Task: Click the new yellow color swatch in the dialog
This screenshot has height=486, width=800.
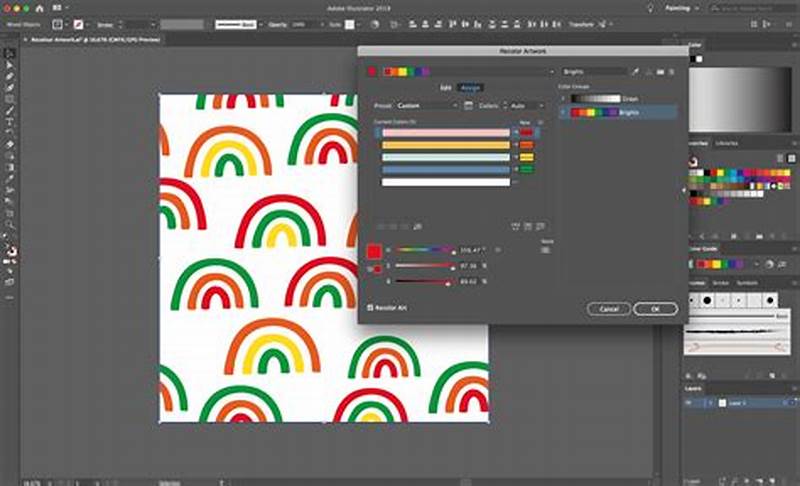Action: pos(527,157)
